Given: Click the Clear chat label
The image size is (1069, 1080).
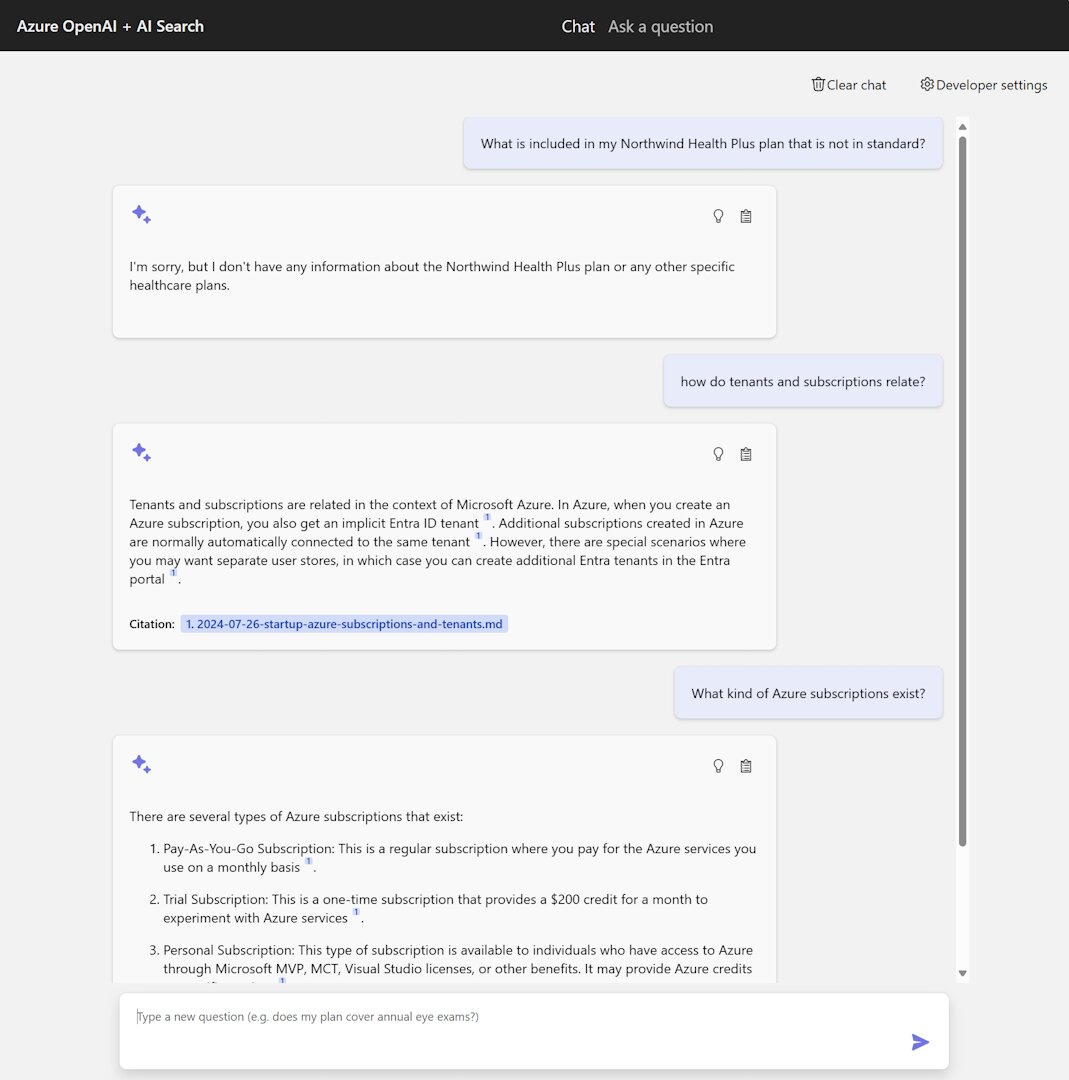Looking at the screenshot, I should [857, 84].
